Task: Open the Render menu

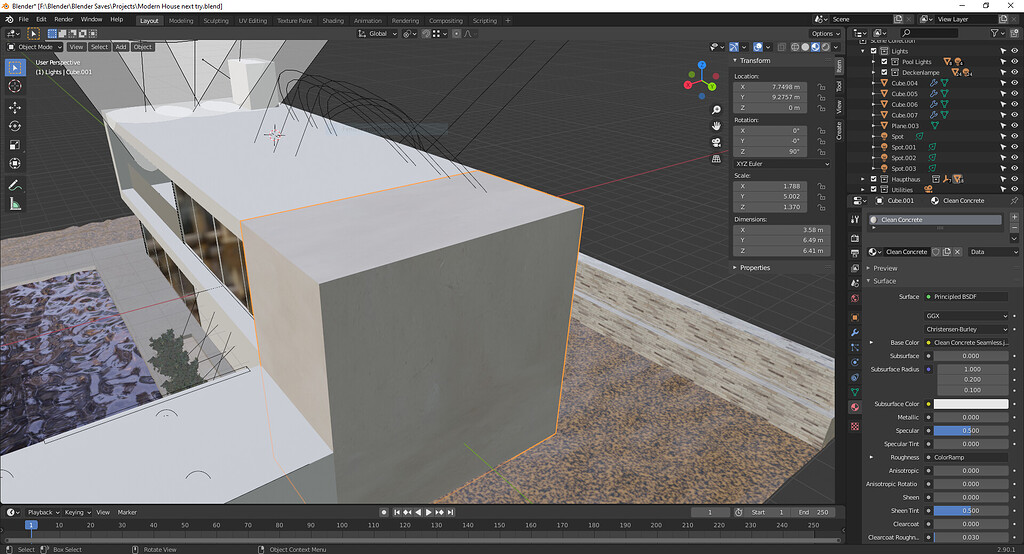Action: tap(63, 20)
